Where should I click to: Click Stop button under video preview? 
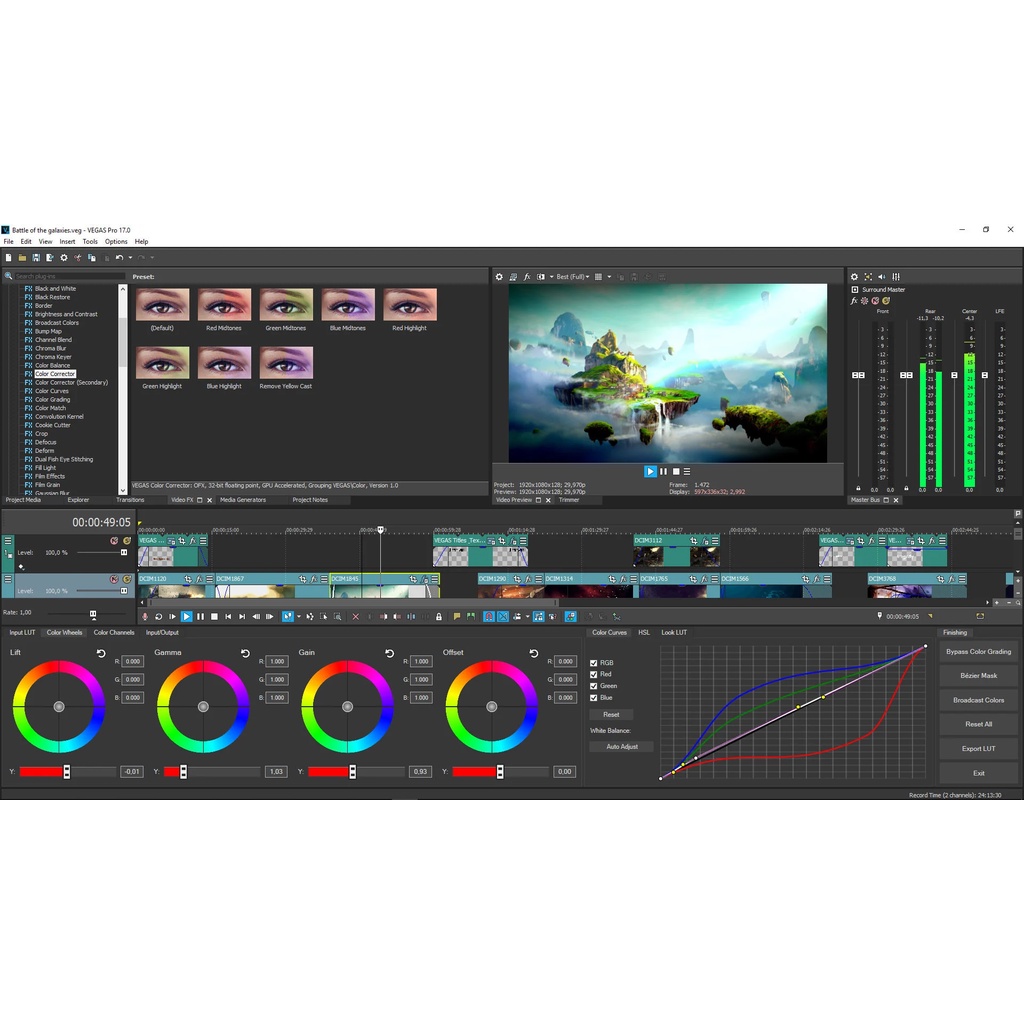675,471
